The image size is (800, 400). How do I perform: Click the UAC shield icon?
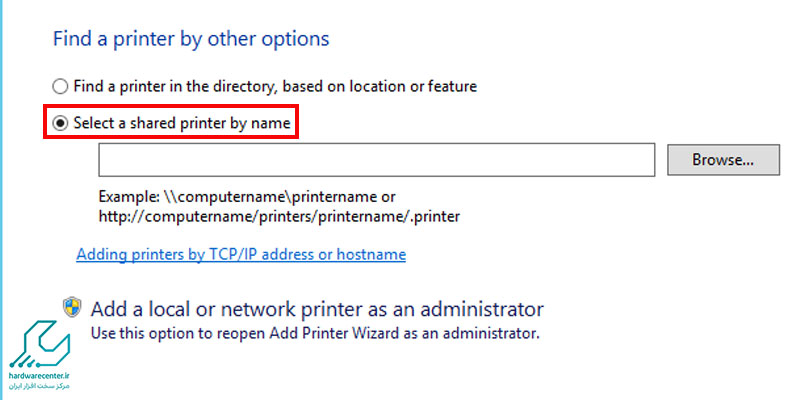[72, 307]
